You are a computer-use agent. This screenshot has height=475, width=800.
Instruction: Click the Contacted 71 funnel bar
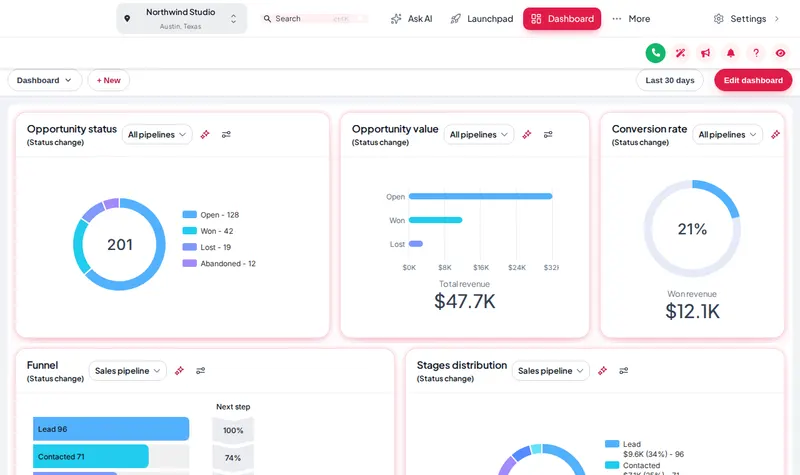[91, 457]
